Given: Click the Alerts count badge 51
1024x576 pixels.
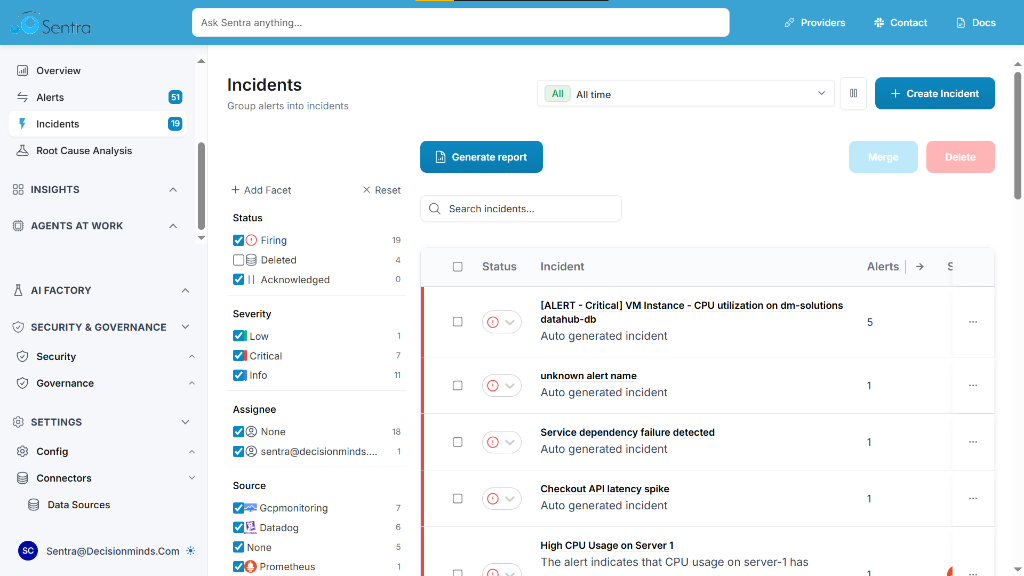Looking at the screenshot, I should (x=175, y=97).
